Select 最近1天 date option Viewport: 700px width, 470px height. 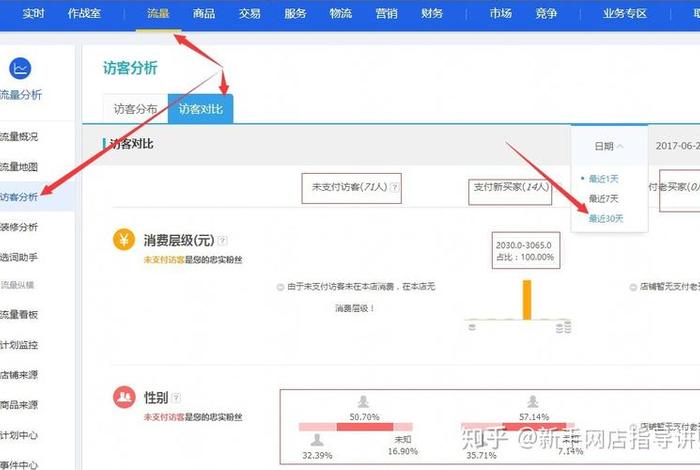(603, 179)
